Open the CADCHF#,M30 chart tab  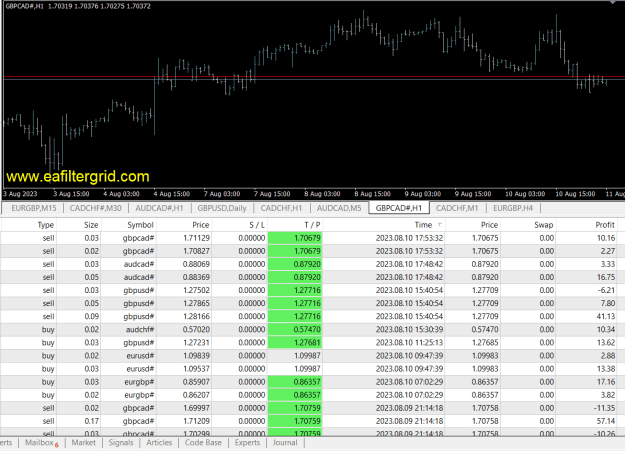(x=95, y=208)
